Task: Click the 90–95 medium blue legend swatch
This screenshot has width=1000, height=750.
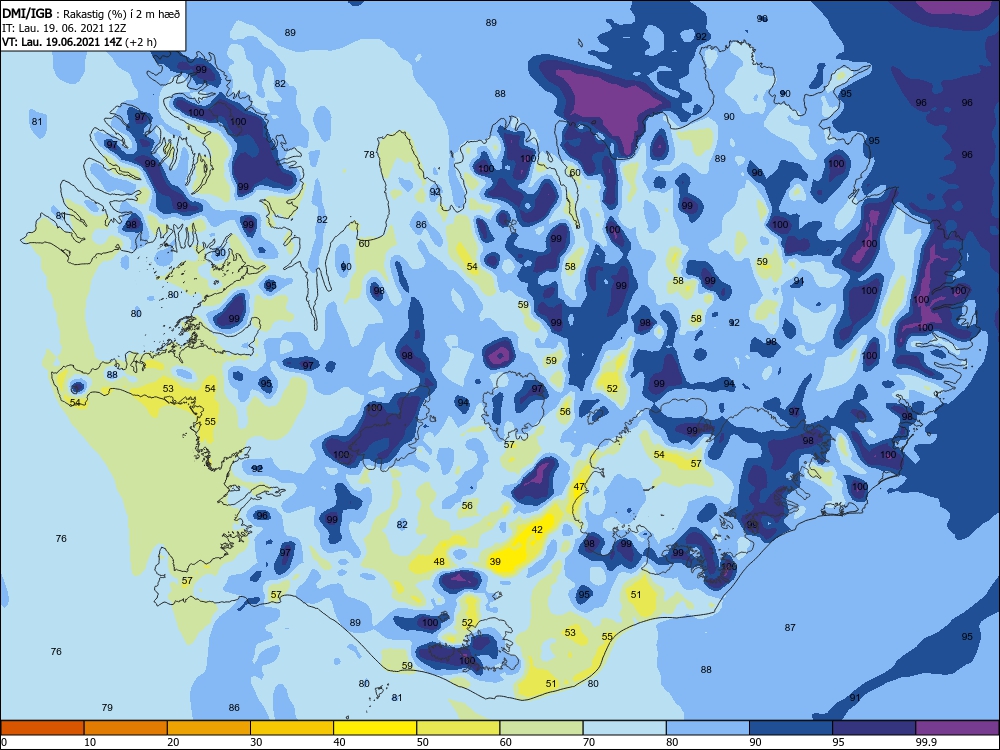Action: coord(791,728)
